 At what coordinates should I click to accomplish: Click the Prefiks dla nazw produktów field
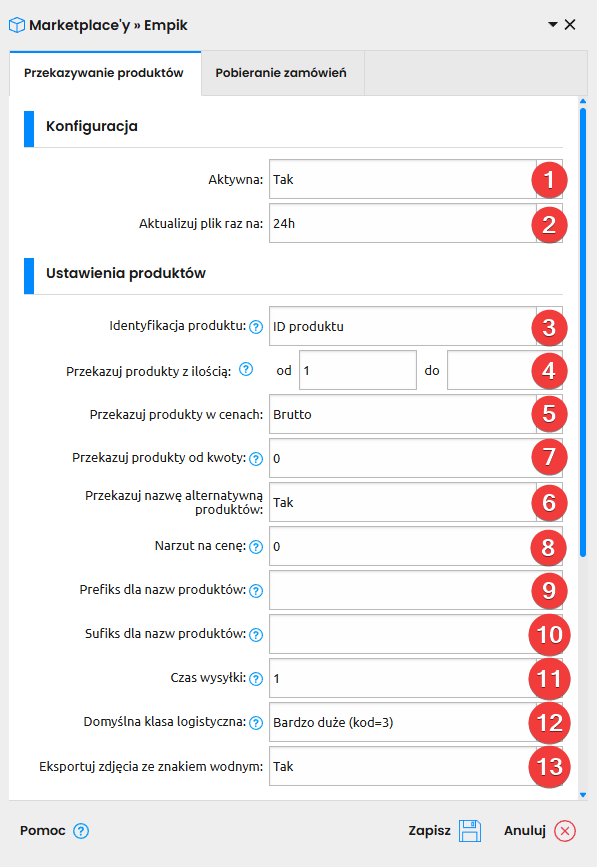pyautogui.click(x=416, y=591)
